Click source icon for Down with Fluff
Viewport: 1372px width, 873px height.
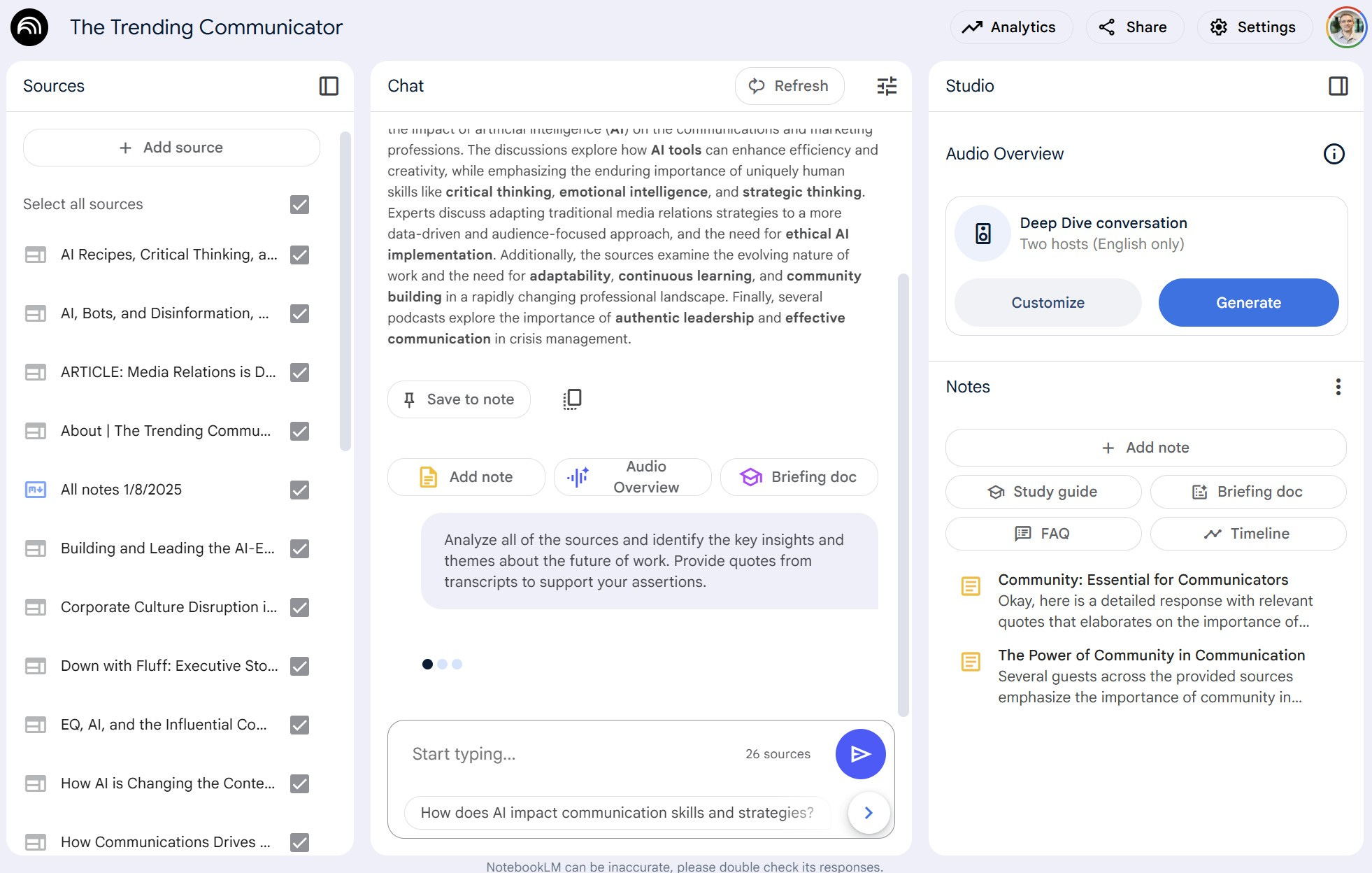(x=36, y=666)
